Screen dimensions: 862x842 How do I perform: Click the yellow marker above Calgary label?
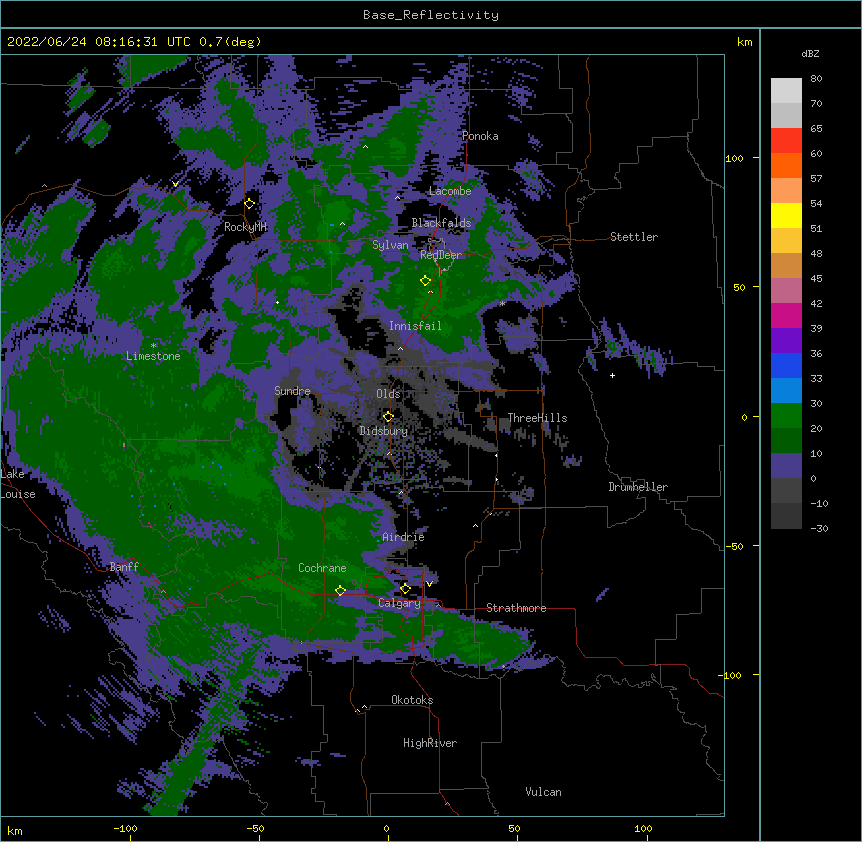(x=405, y=589)
